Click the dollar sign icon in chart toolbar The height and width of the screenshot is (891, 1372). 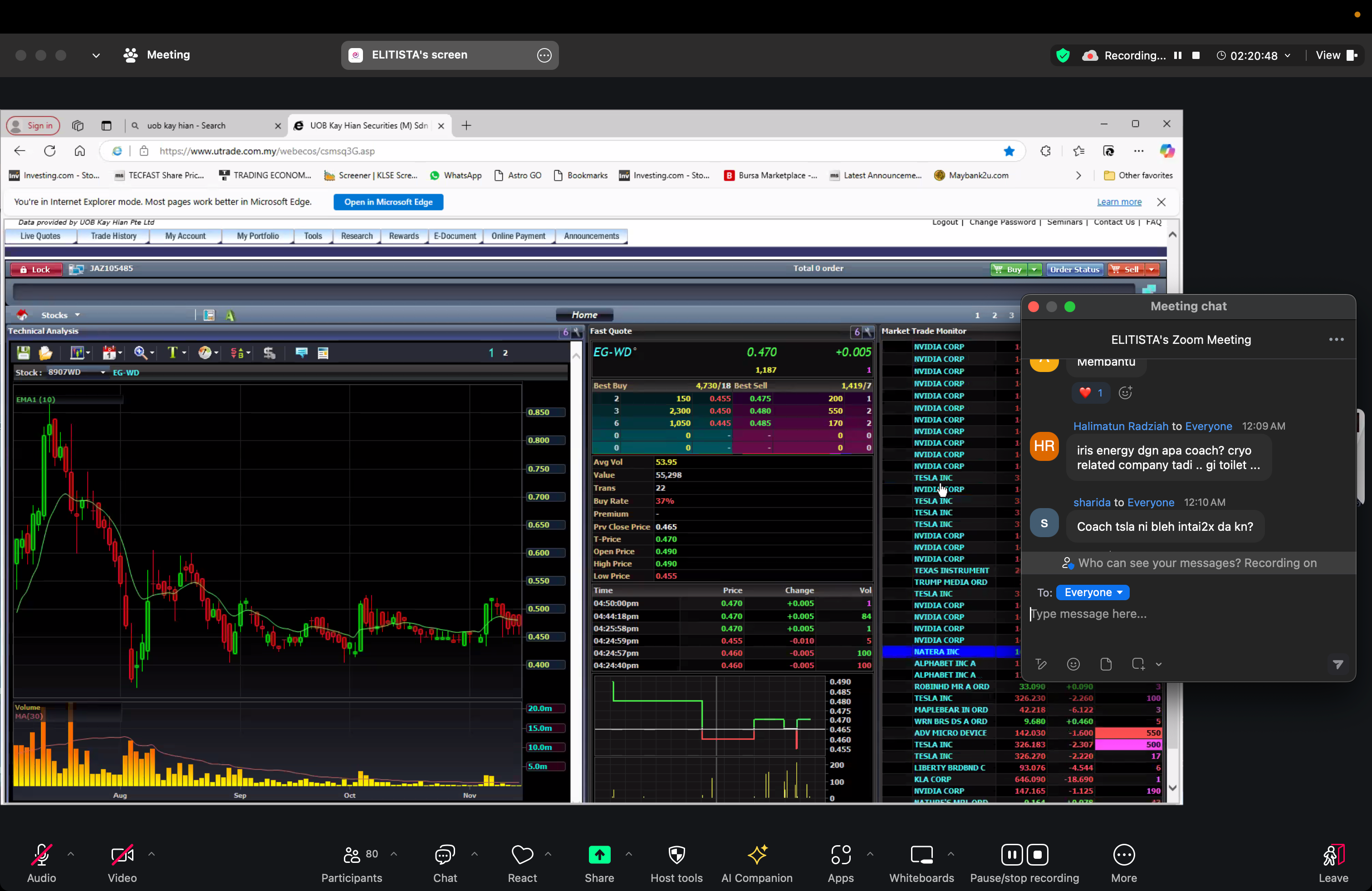tap(269, 352)
